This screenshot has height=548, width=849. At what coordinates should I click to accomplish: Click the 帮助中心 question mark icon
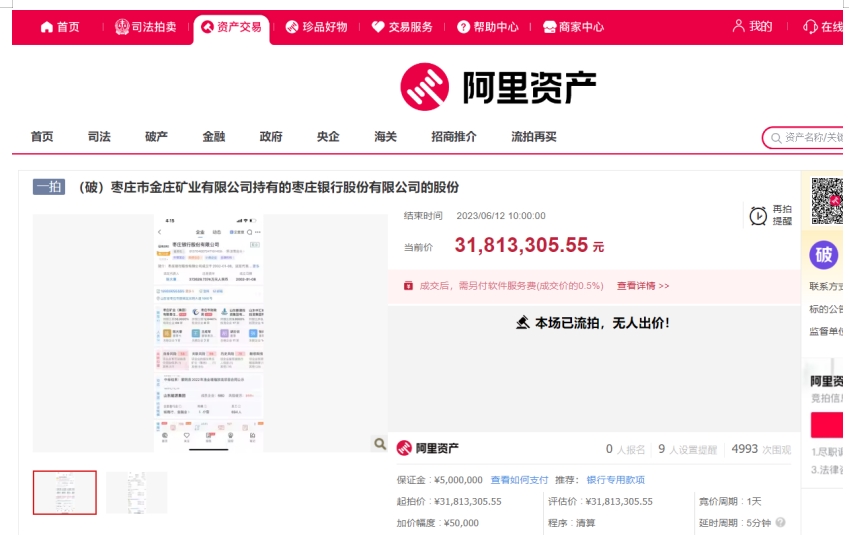pyautogui.click(x=463, y=27)
